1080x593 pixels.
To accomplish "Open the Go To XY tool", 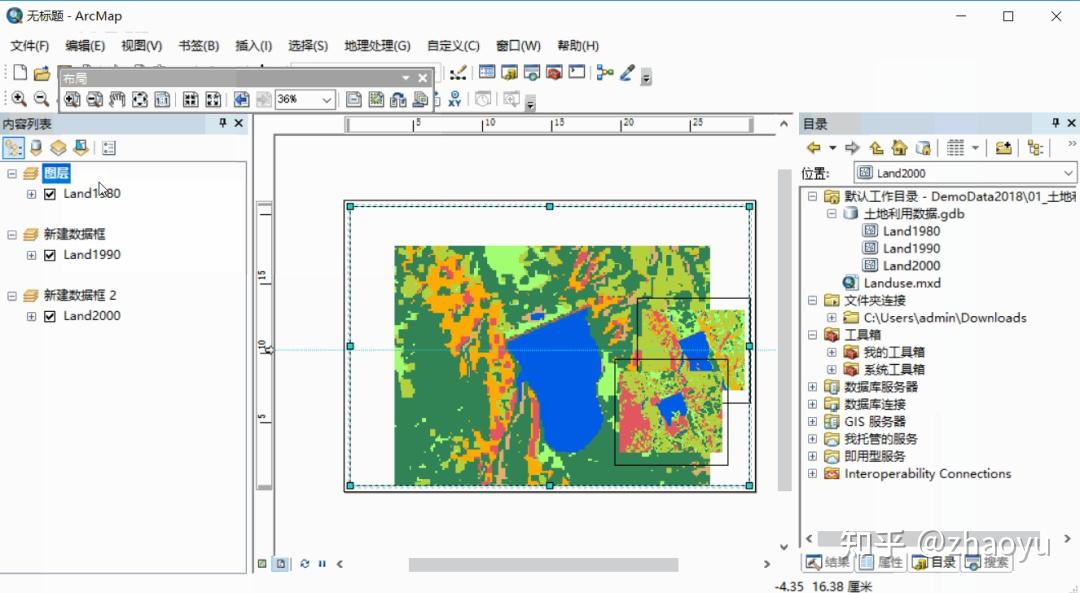I will pos(454,99).
